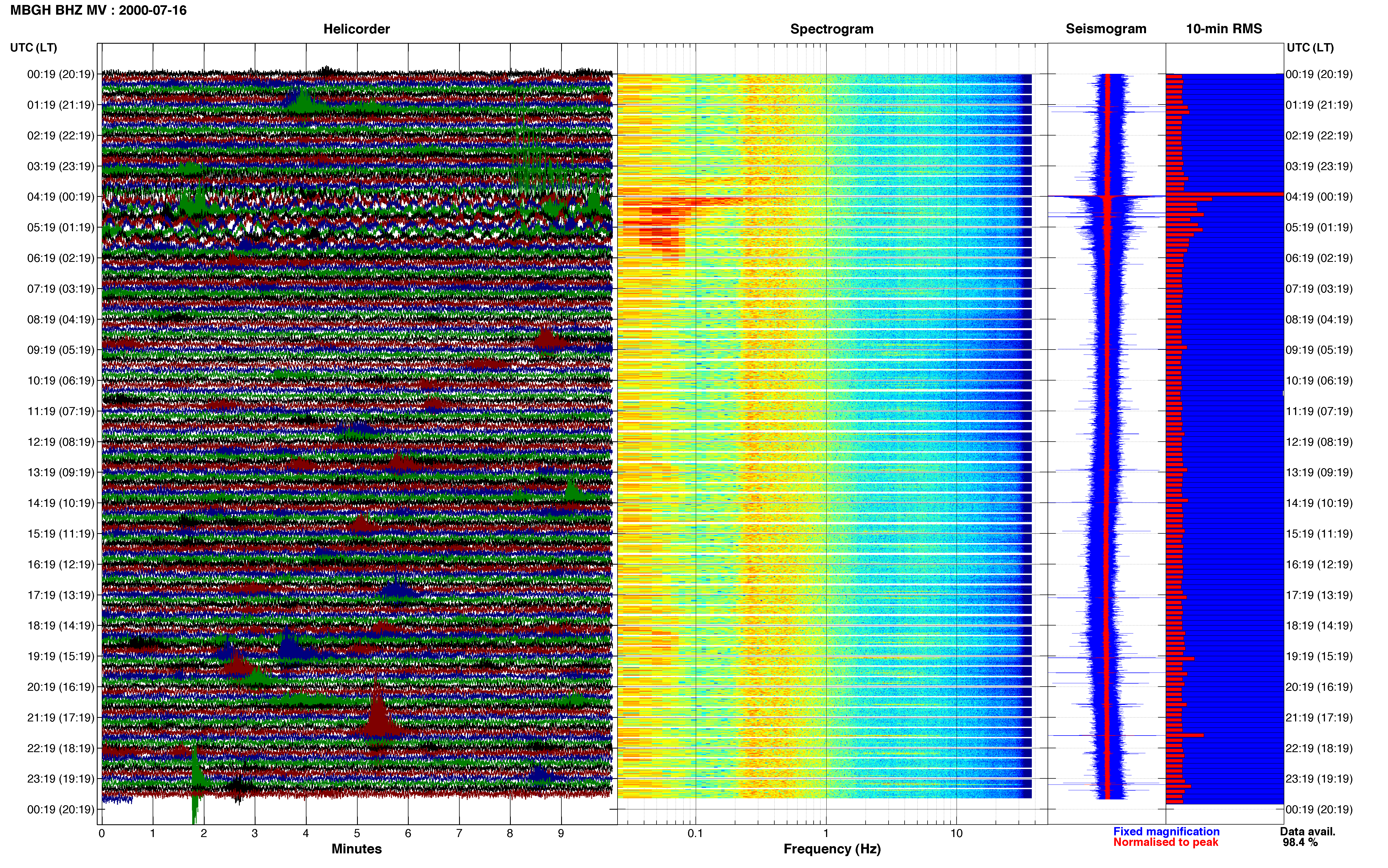Image resolution: width=1388 pixels, height=868 pixels.
Task: Click the '1' tick on the Frequency axis
Action: 826,833
